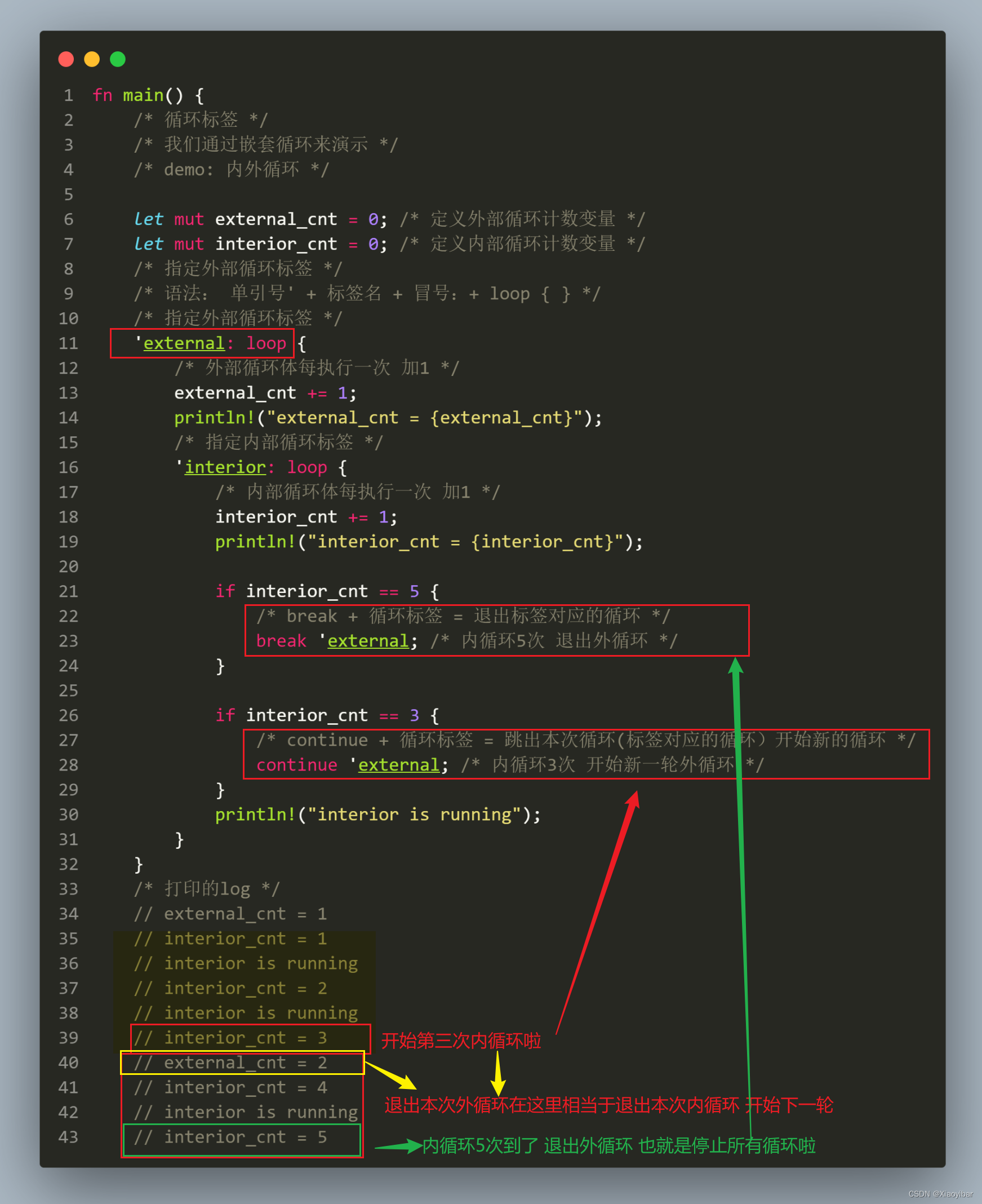Select comment '内循环5次 退出外循环'

(x=554, y=641)
